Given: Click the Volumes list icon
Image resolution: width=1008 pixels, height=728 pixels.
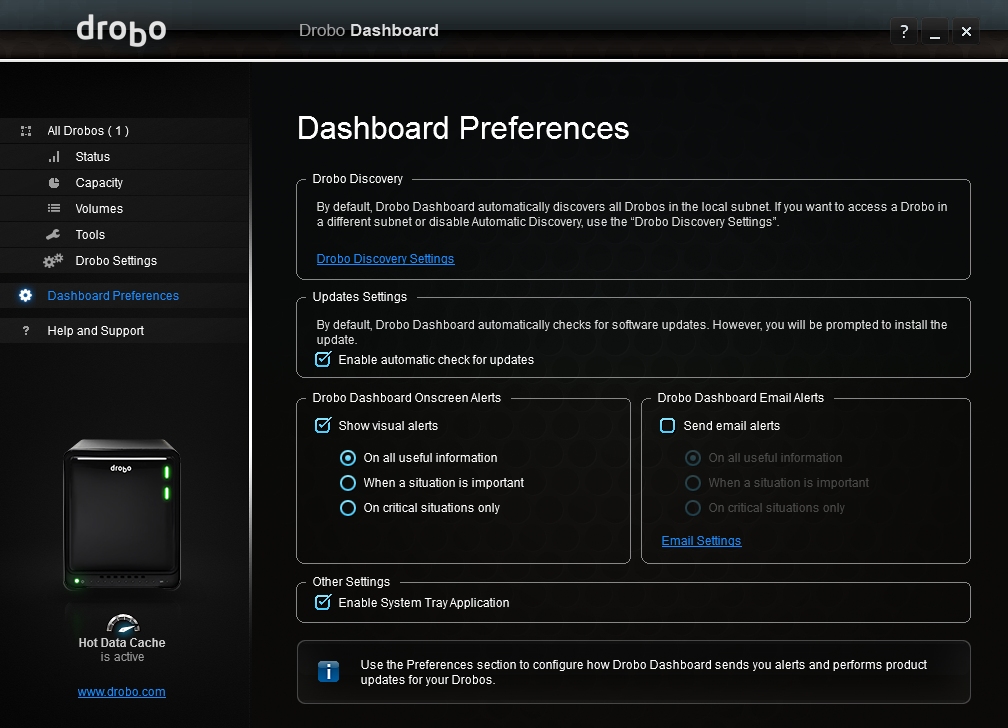Looking at the screenshot, I should pyautogui.click(x=54, y=209).
